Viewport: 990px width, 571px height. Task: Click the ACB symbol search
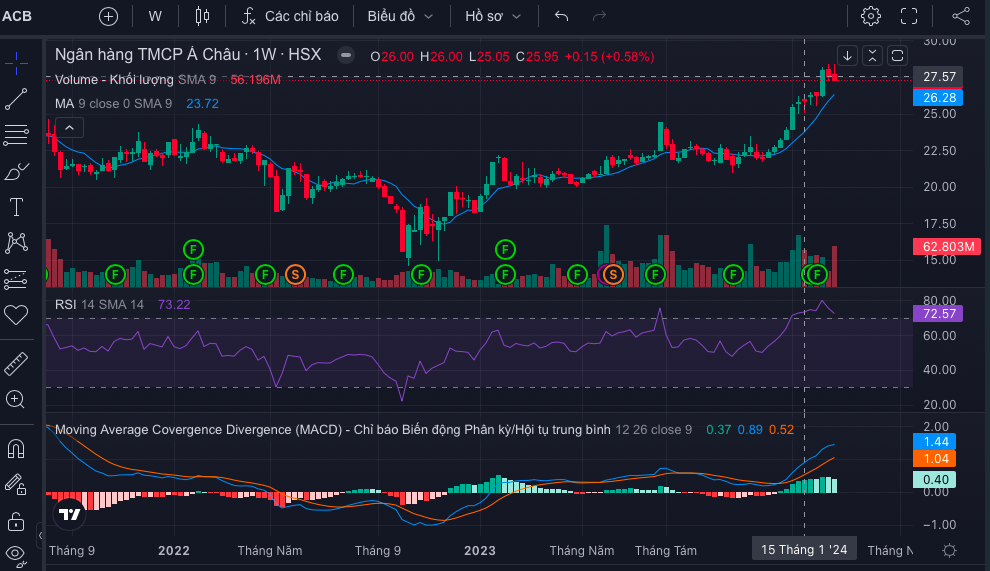17,16
